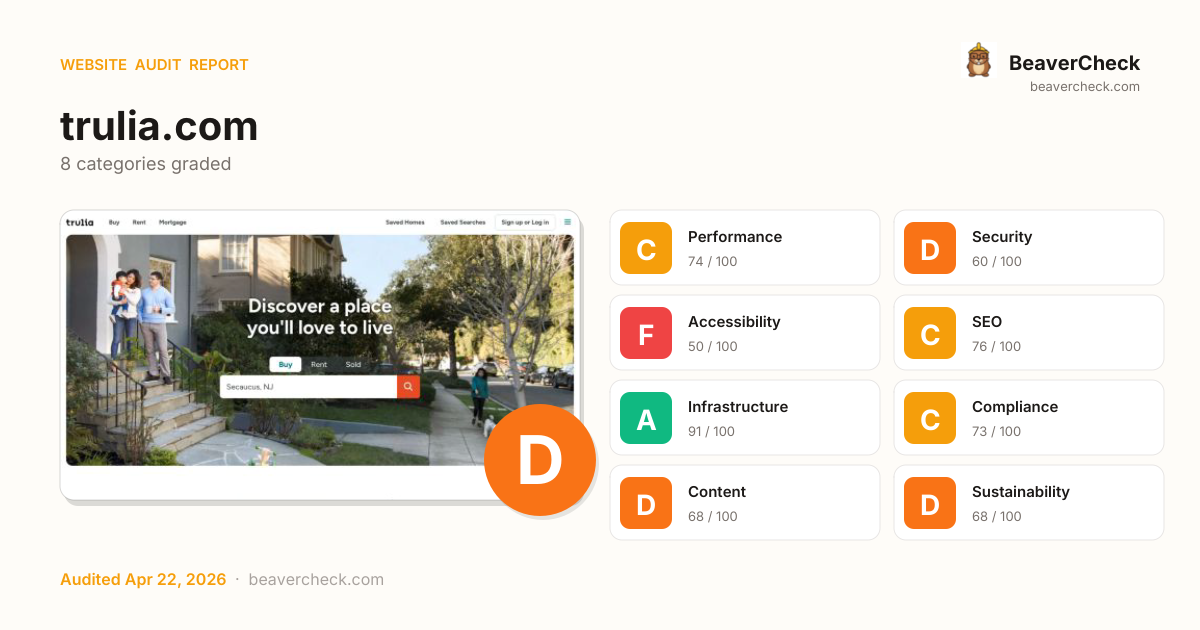Click the Infrastructure grade A badge
Viewport: 1200px width, 630px height.
click(x=646, y=418)
